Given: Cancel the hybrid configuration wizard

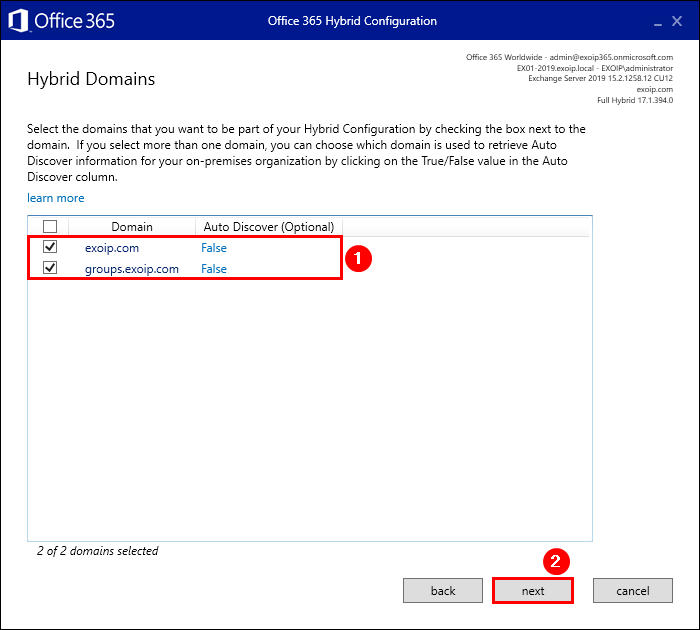Looking at the screenshot, I should coord(632,591).
